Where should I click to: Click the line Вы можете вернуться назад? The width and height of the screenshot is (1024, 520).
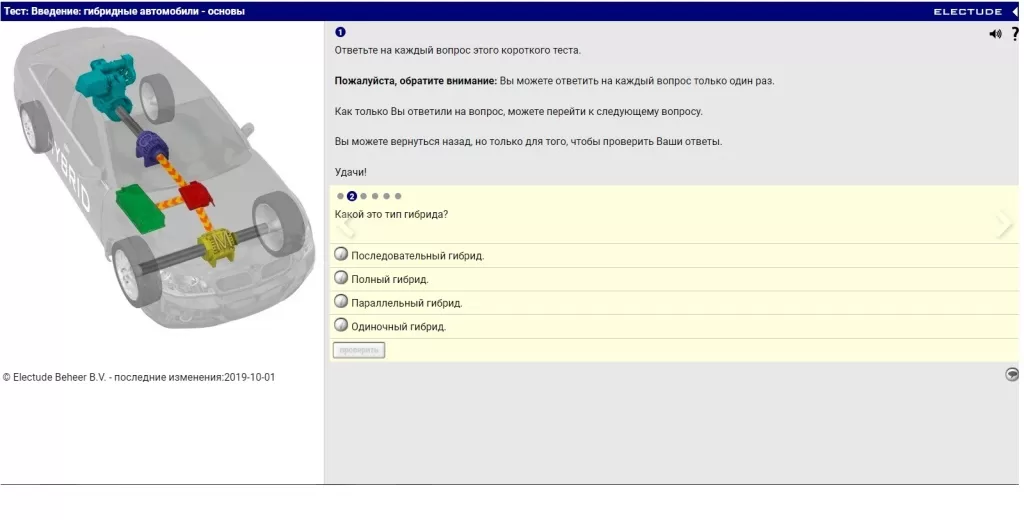pos(528,142)
